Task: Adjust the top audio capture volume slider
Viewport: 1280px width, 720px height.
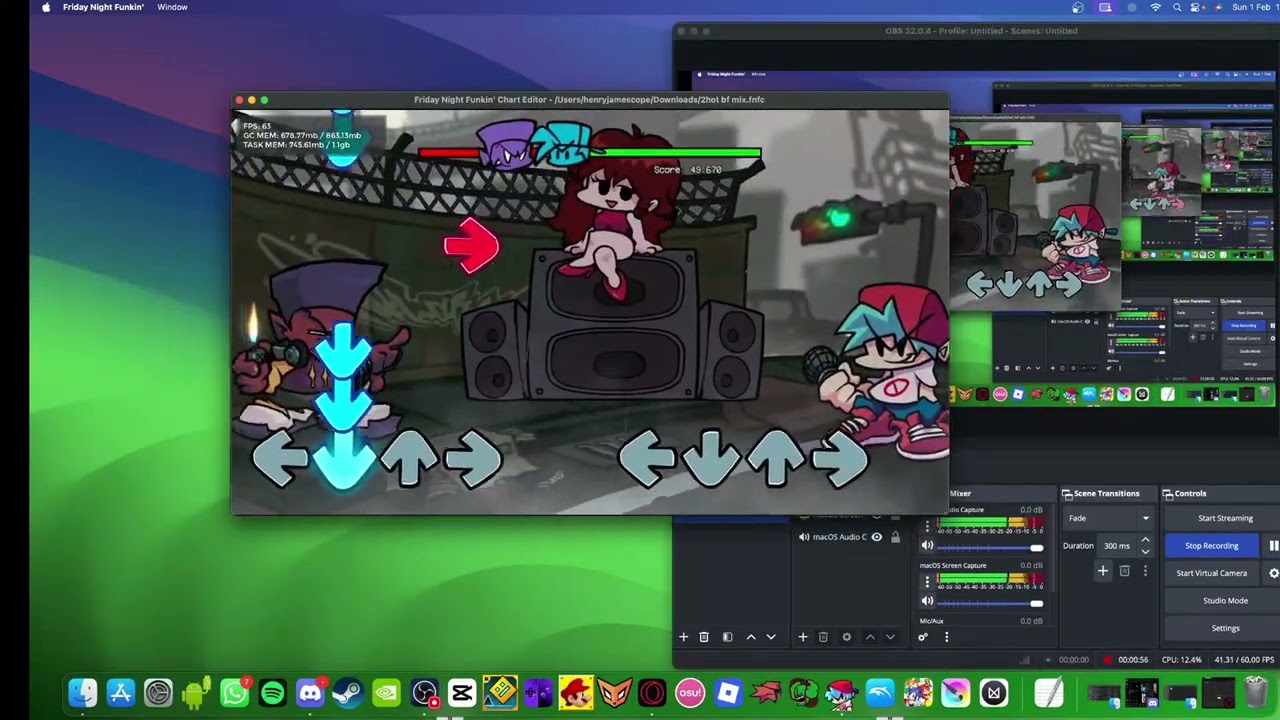Action: 991,548
